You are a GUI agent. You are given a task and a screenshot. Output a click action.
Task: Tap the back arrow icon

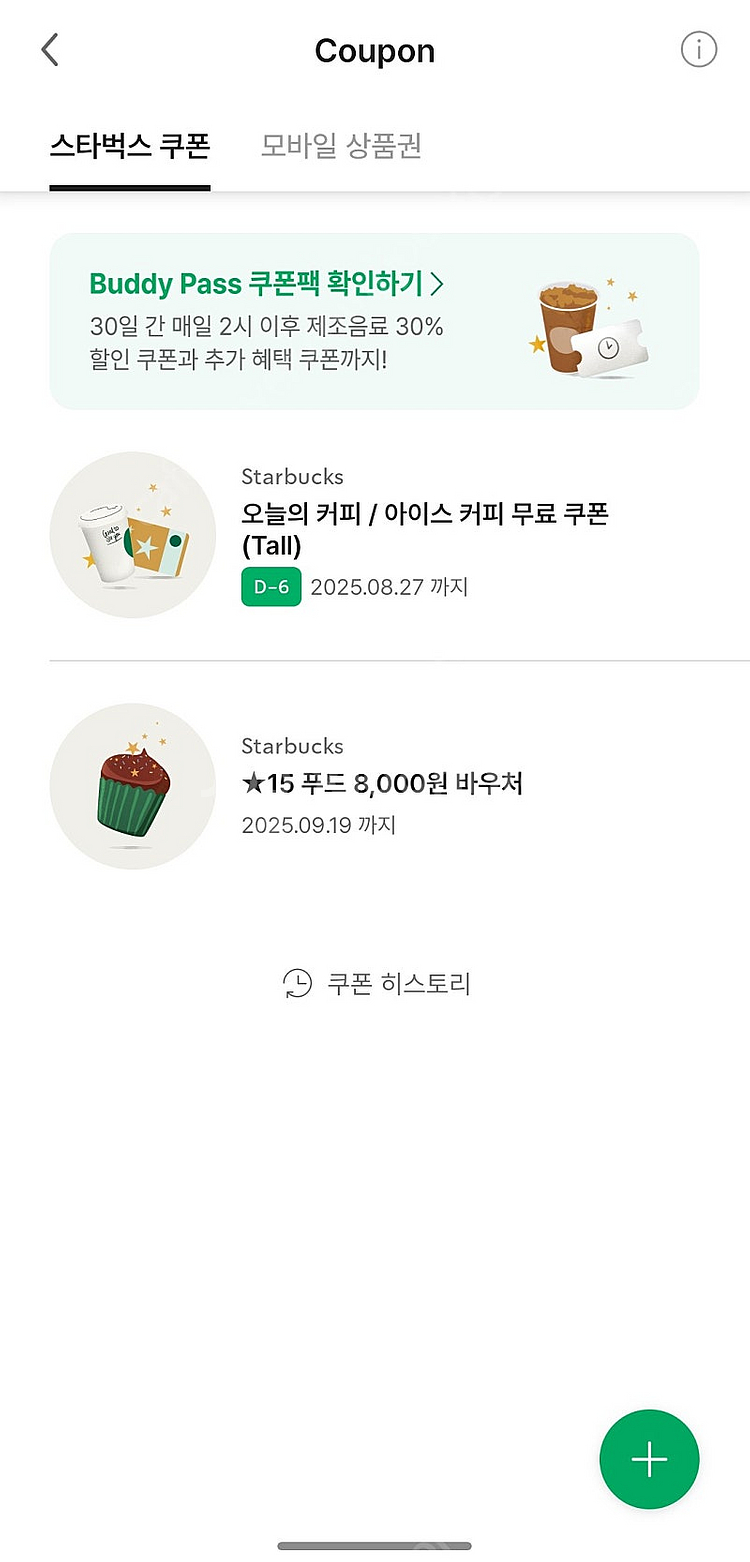click(x=50, y=50)
